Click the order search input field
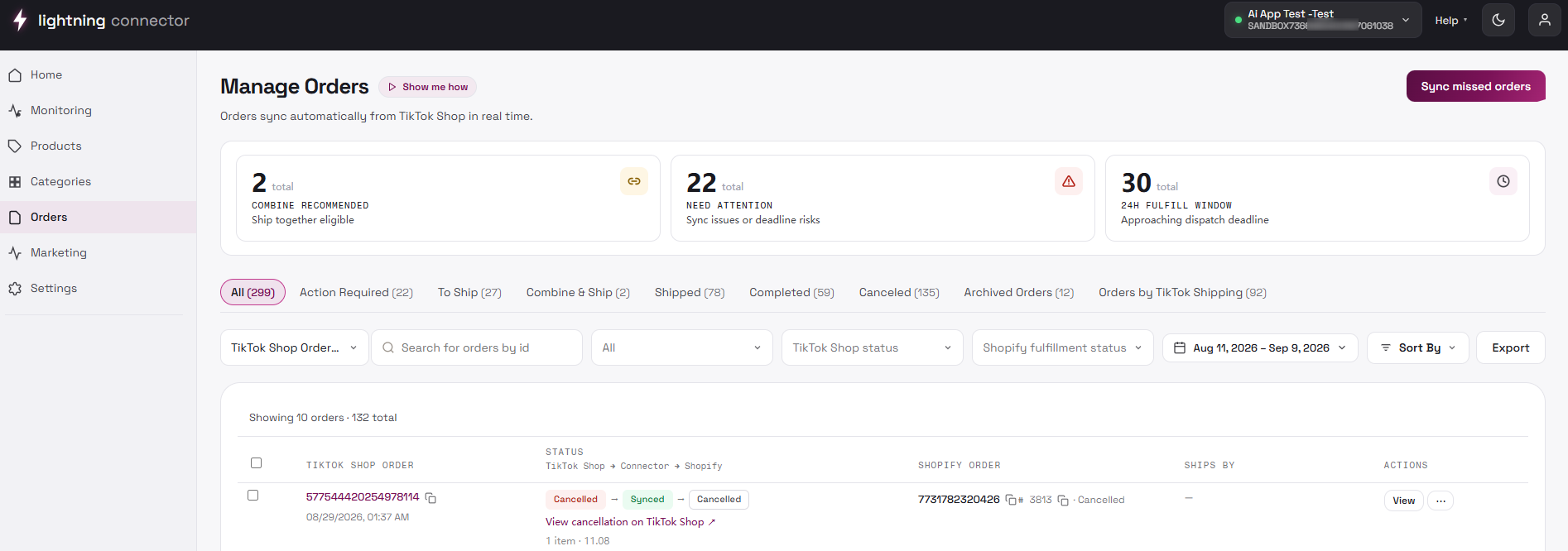Viewport: 1568px width, 551px height. pyautogui.click(x=476, y=347)
